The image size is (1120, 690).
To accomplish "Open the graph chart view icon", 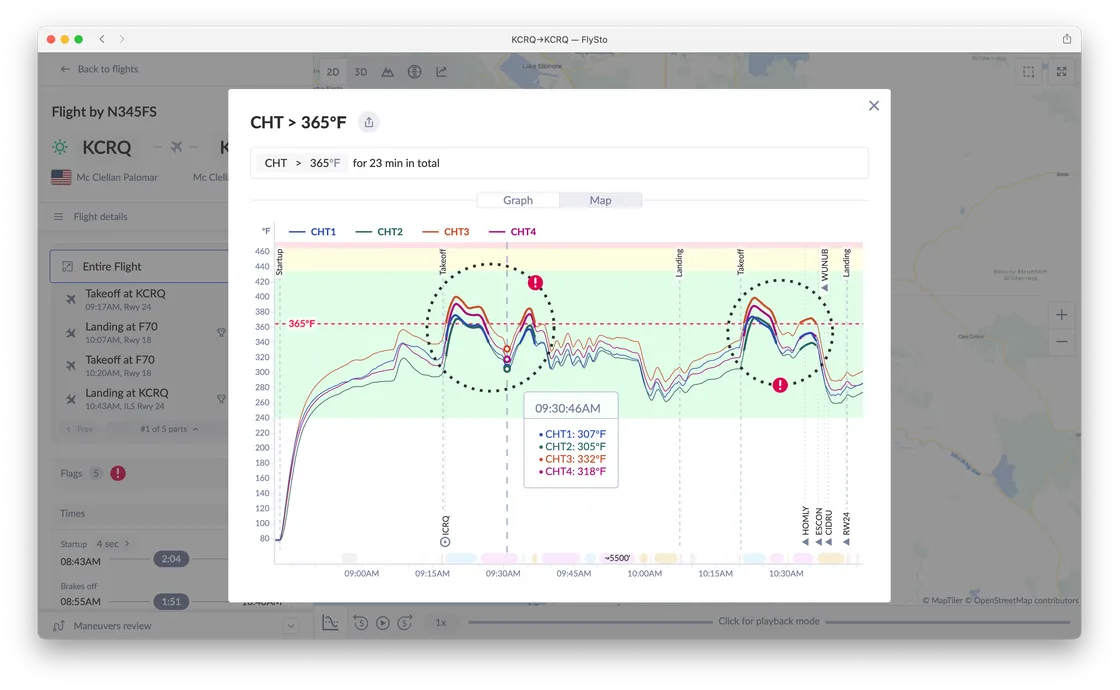I will point(441,72).
